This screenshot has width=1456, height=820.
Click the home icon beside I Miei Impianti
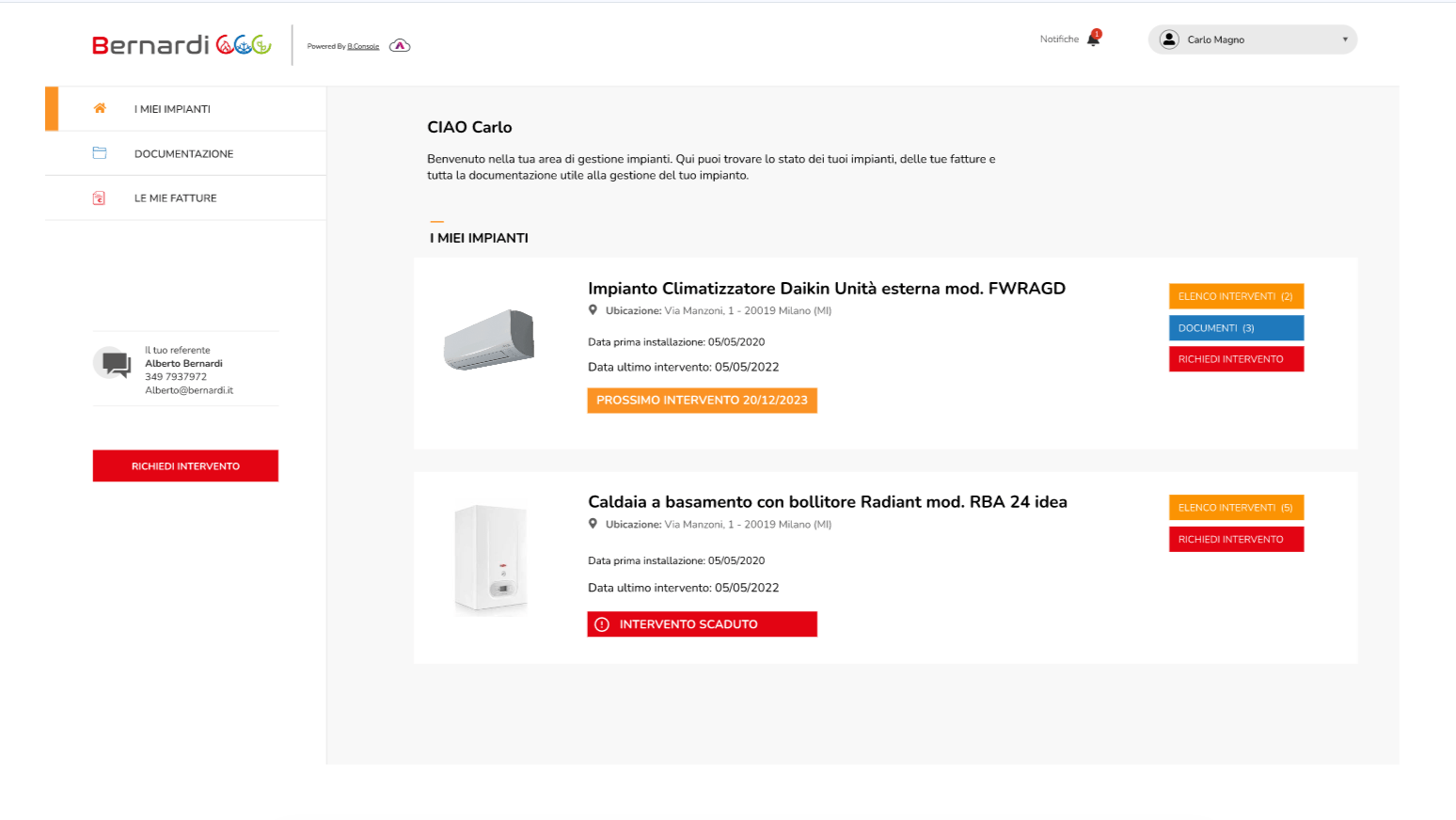coord(100,108)
